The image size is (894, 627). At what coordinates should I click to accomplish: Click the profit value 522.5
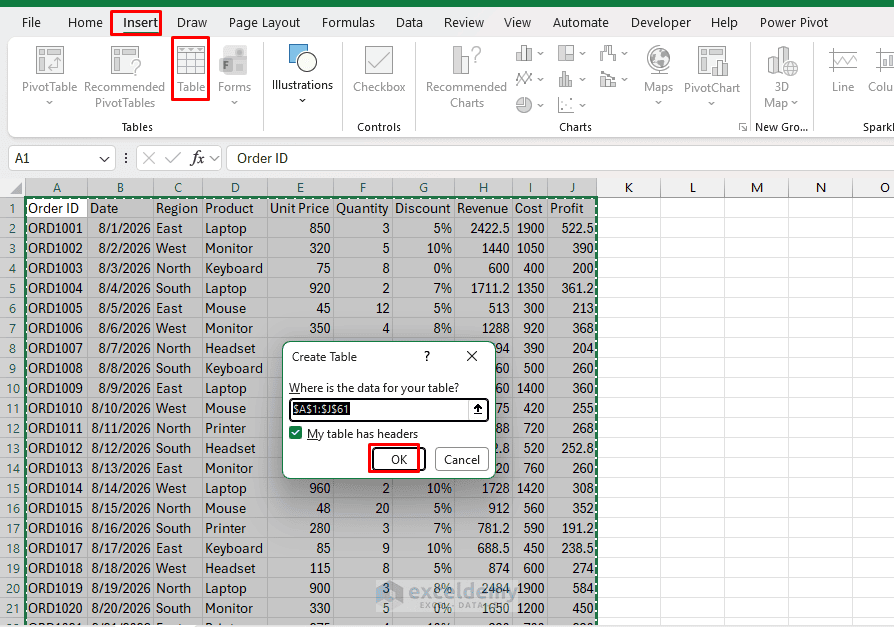coord(572,229)
